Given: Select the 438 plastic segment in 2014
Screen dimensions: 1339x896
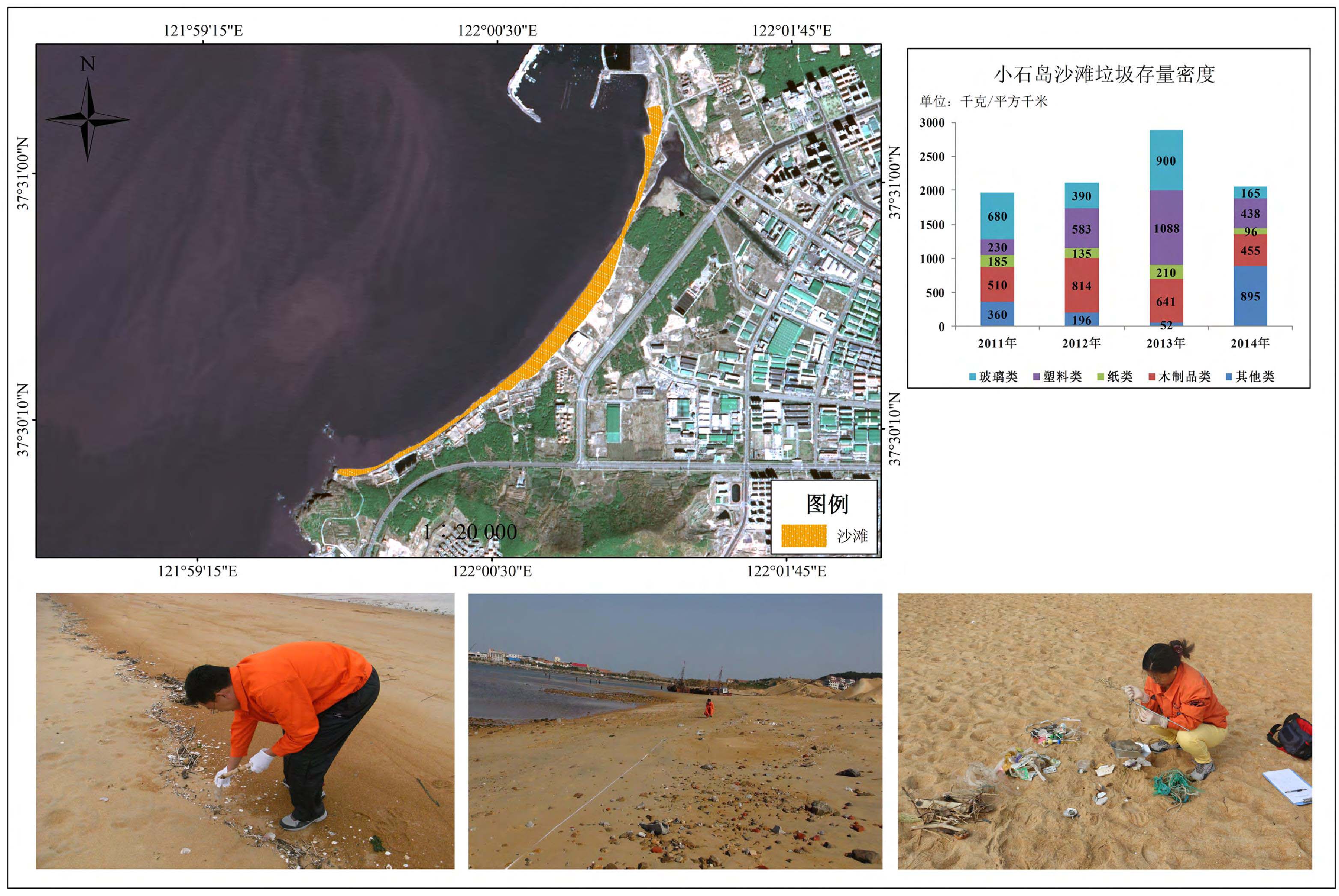Looking at the screenshot, I should tap(1250, 214).
